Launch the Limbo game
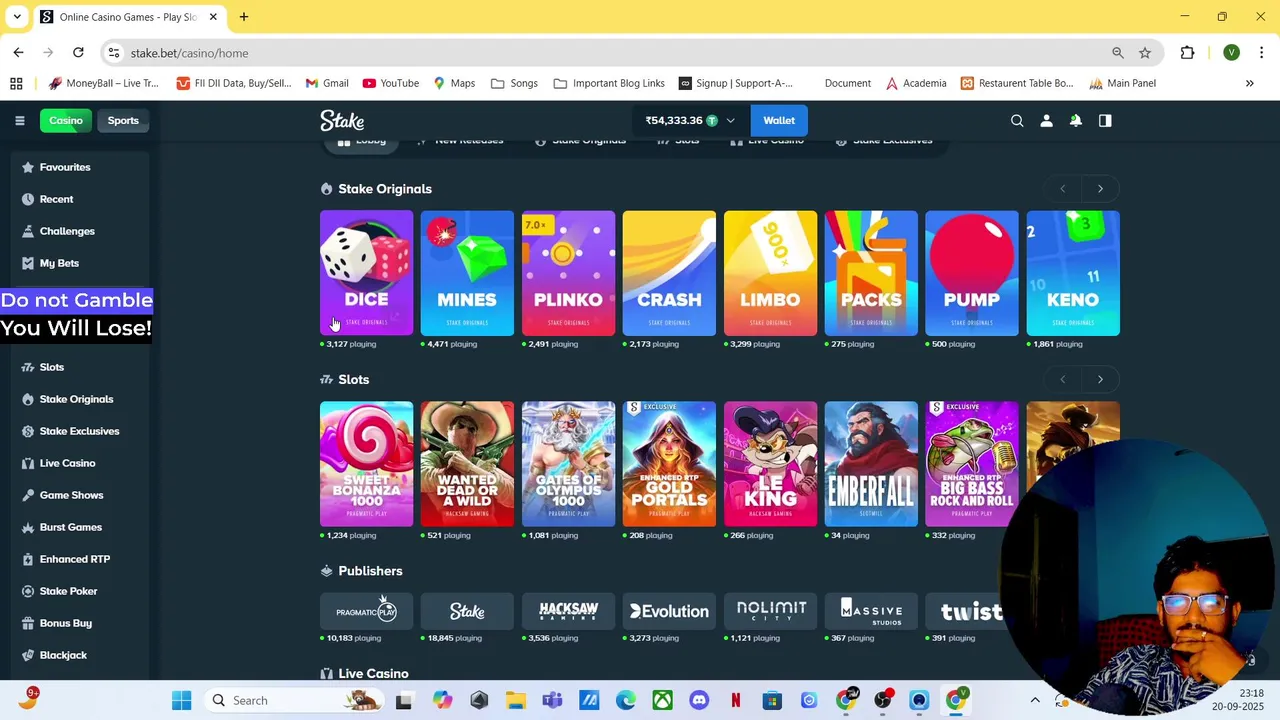 (770, 273)
